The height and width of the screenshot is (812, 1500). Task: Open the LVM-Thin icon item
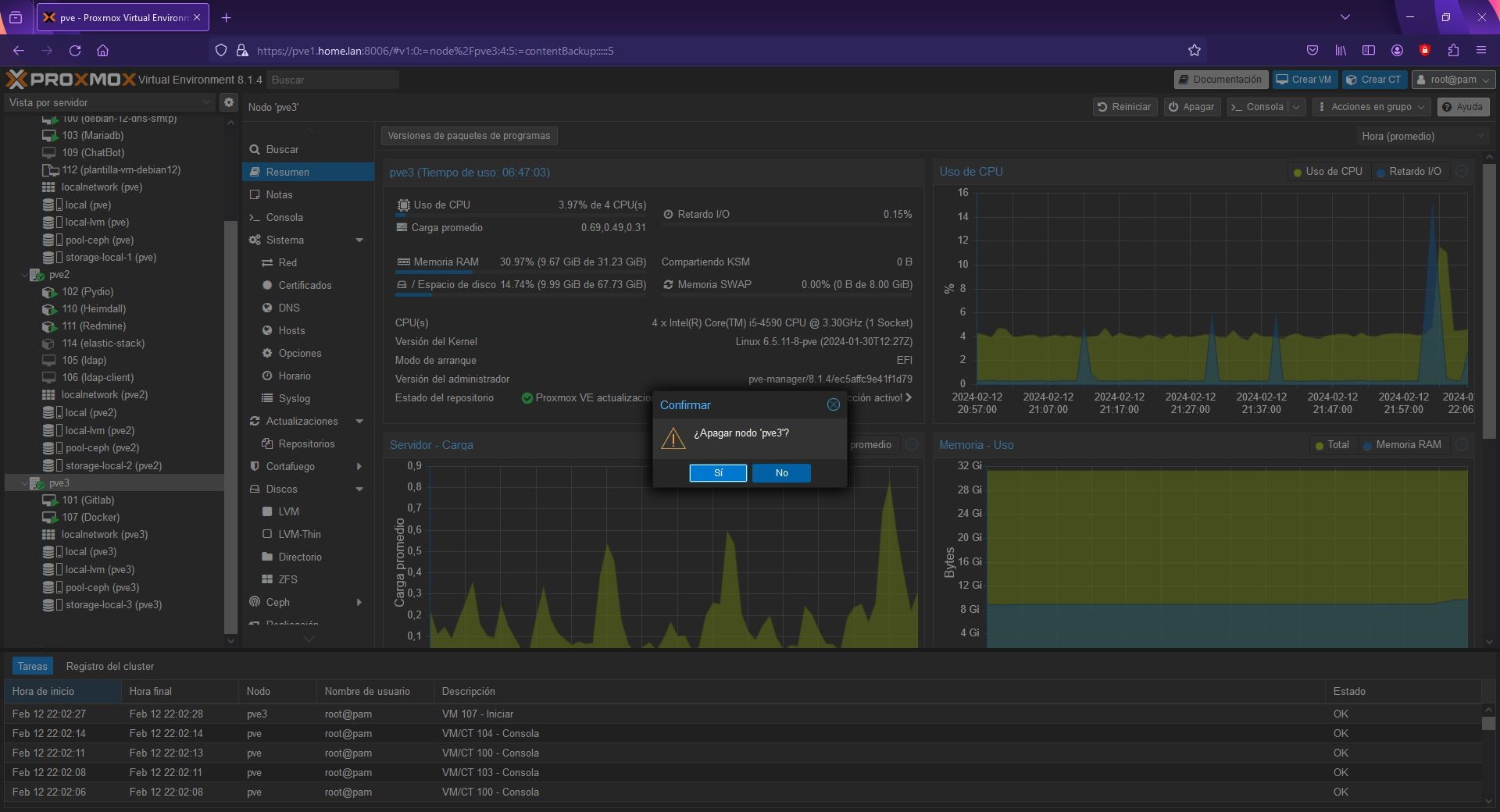click(x=267, y=534)
